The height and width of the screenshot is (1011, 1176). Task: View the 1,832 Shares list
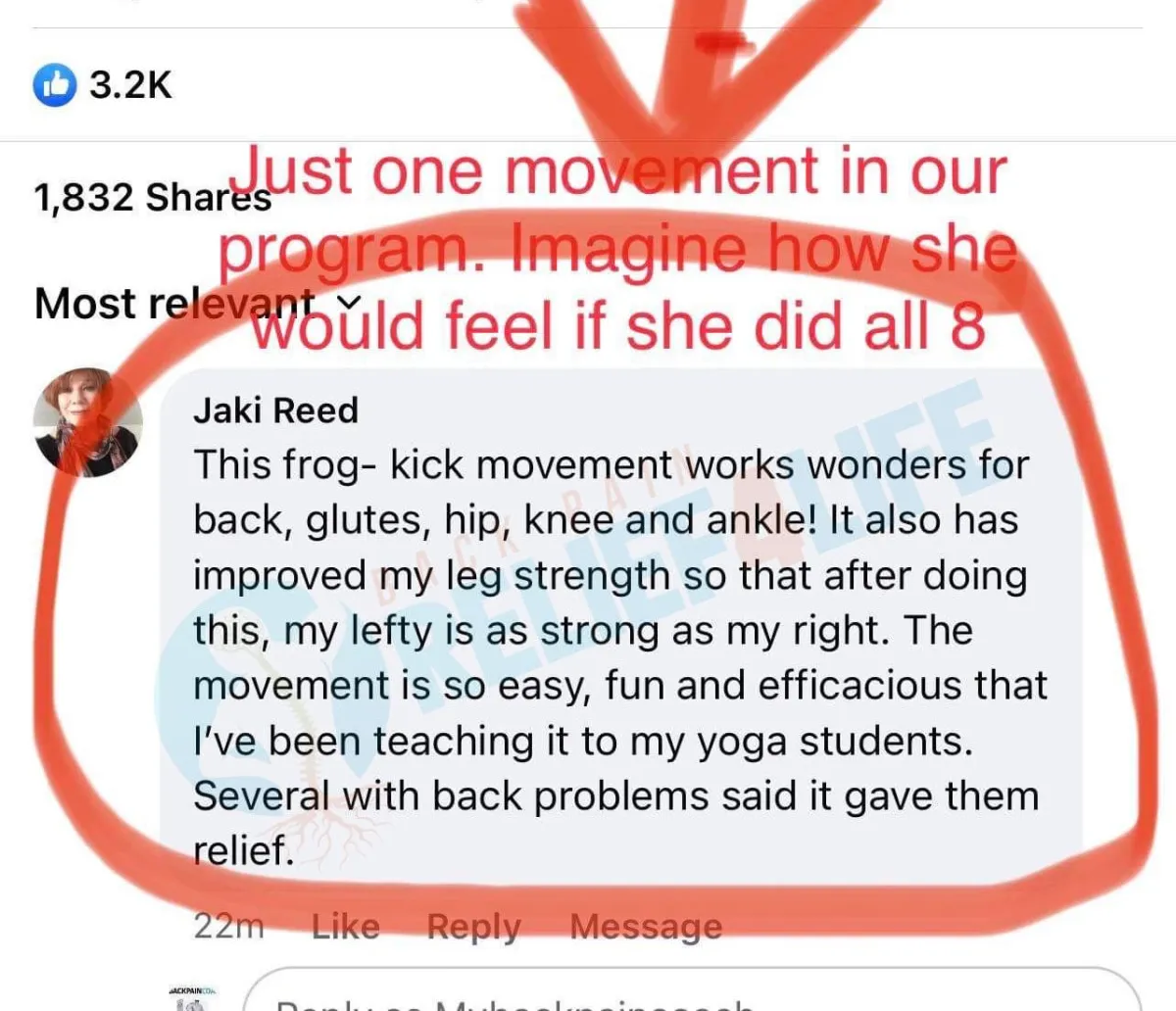(x=152, y=197)
